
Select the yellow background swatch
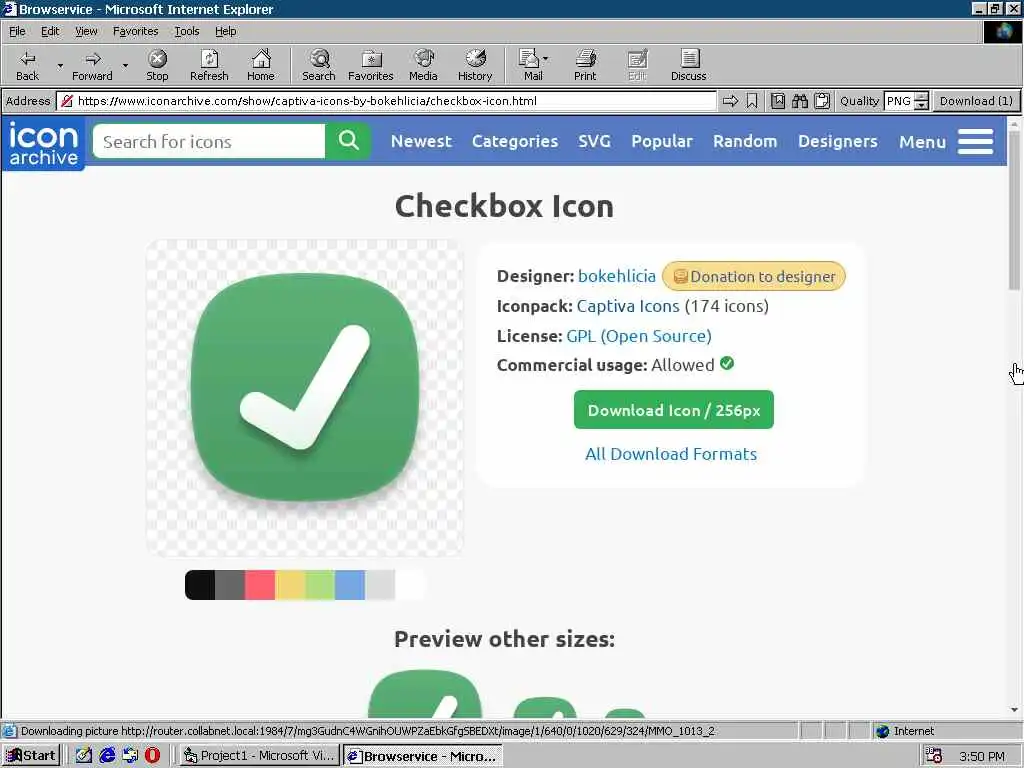pyautogui.click(x=290, y=584)
